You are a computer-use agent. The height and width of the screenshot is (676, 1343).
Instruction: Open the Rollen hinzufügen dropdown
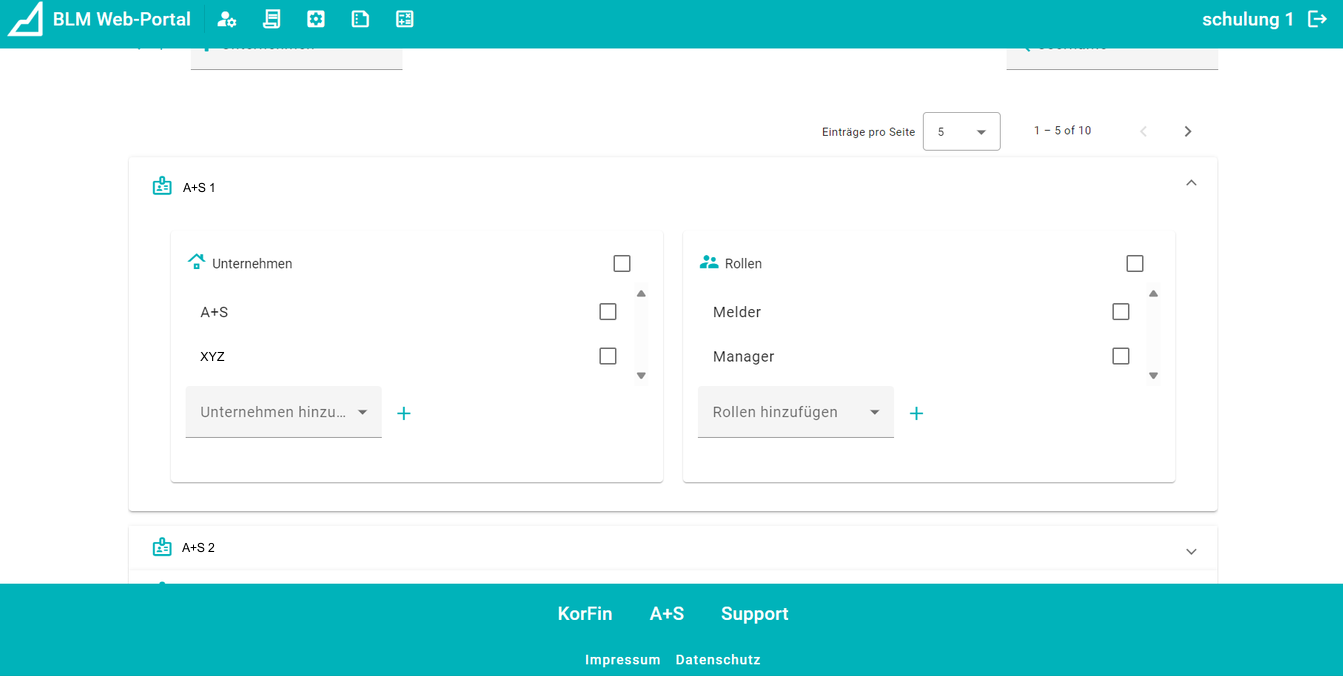795,412
